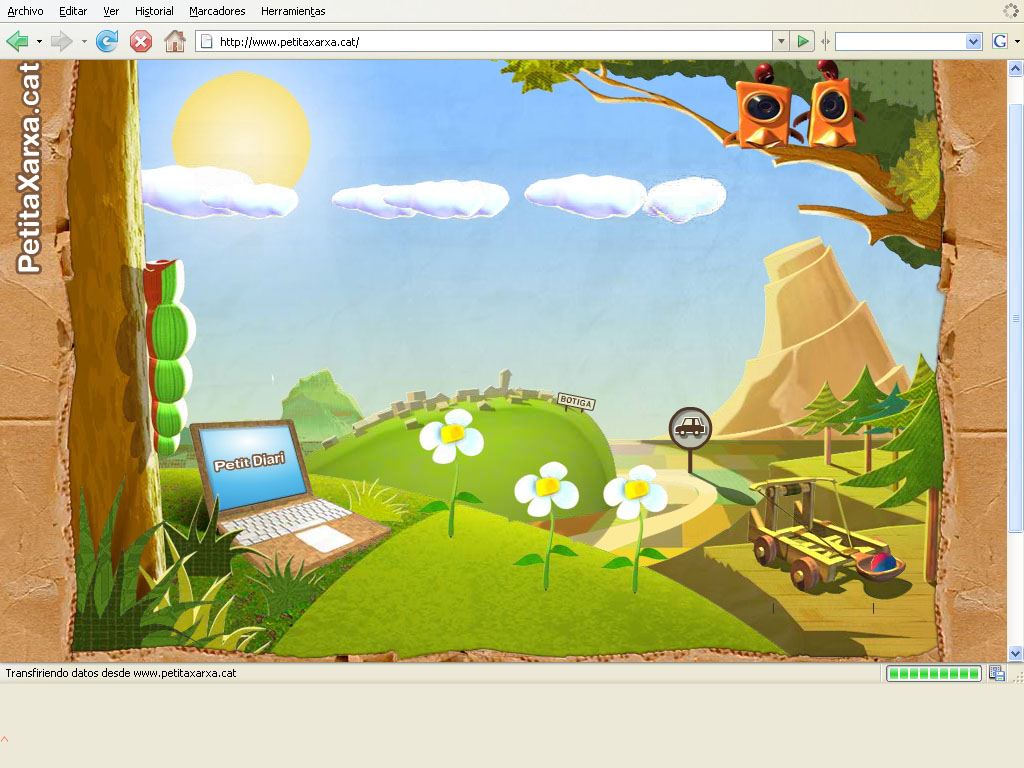This screenshot has height=768, width=1024.
Task: Open the Back history dropdown arrow
Action: (39, 42)
